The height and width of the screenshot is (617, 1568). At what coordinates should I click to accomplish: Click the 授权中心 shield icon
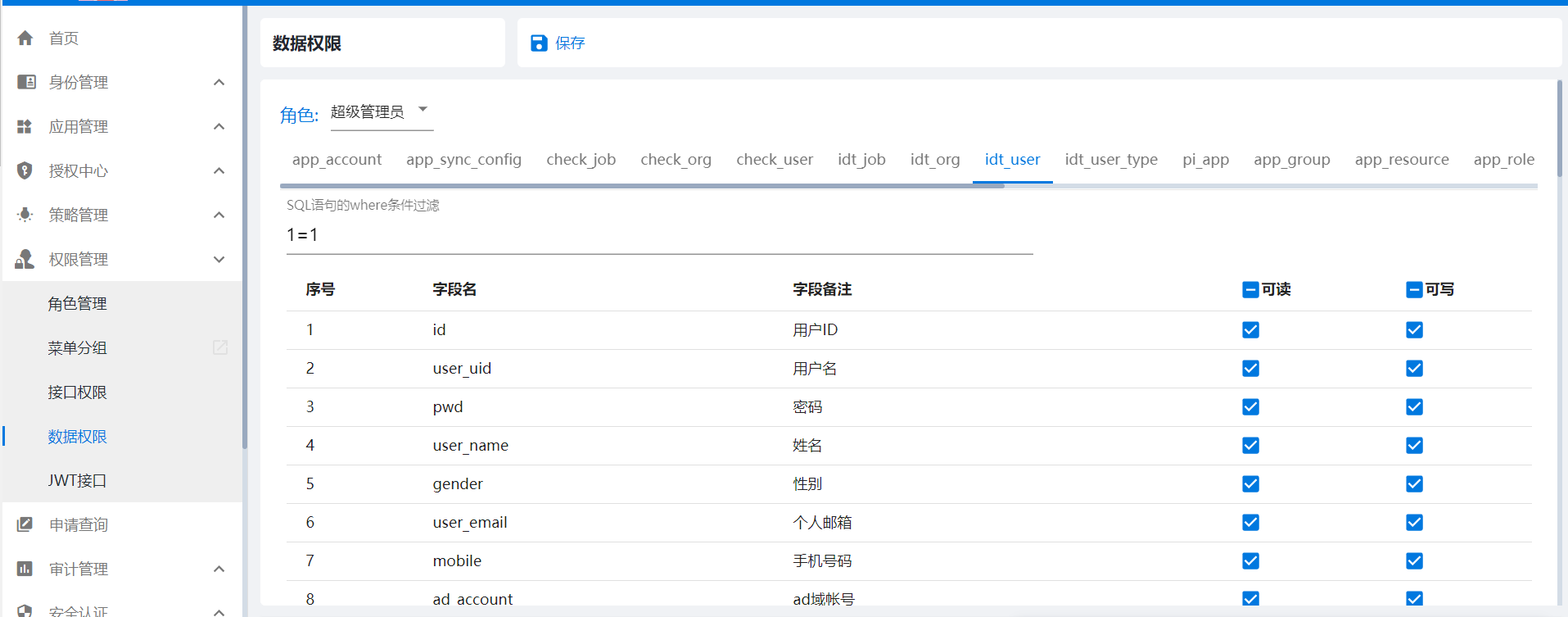[x=25, y=170]
